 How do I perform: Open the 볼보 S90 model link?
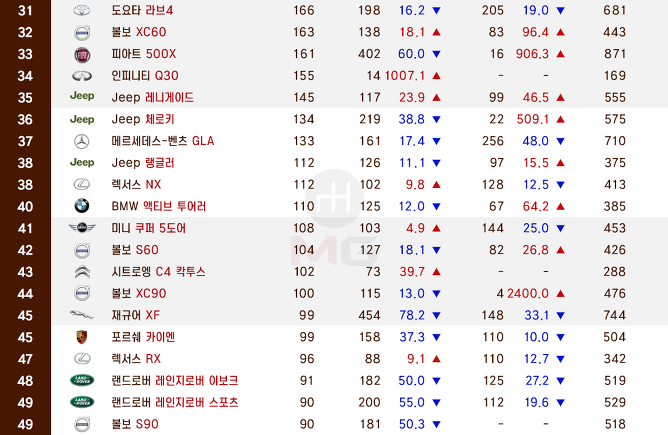click(135, 424)
